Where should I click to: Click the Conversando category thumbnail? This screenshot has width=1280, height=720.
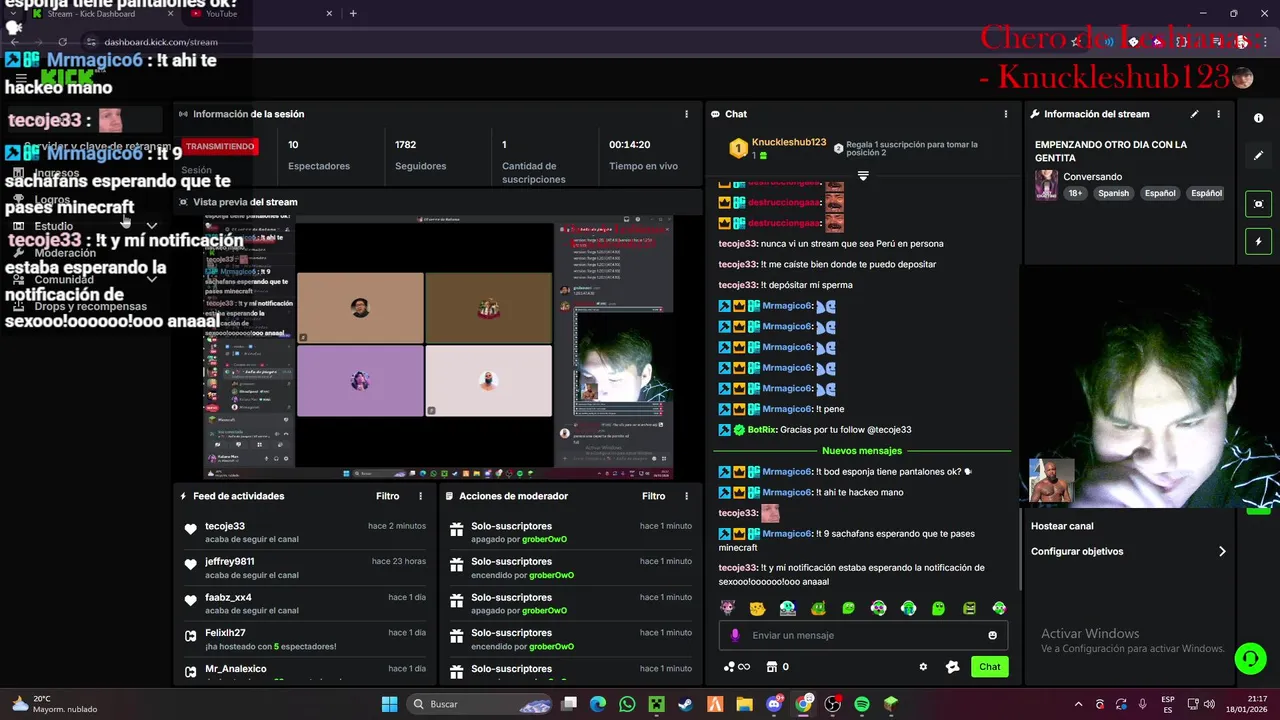click(x=1046, y=185)
